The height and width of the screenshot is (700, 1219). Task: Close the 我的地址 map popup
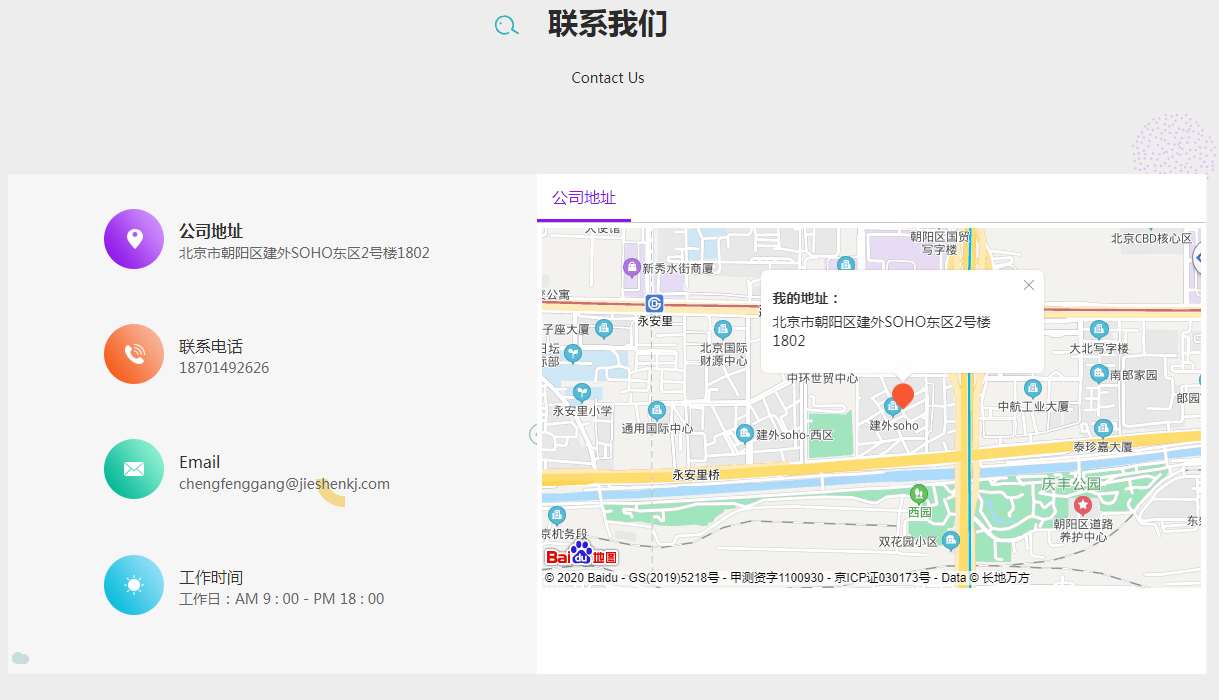click(1029, 285)
